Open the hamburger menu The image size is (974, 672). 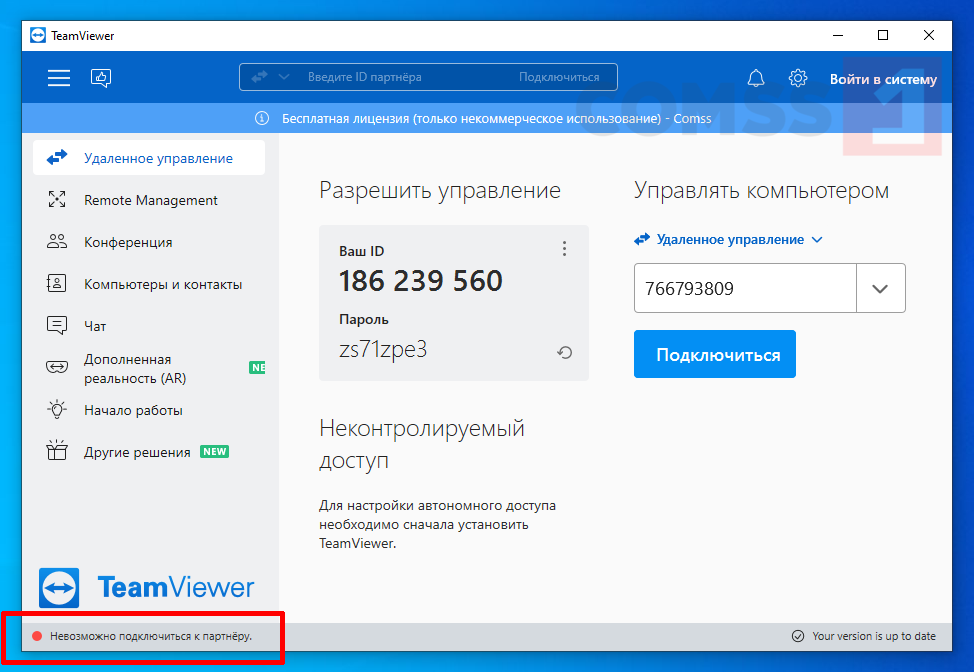click(x=59, y=78)
